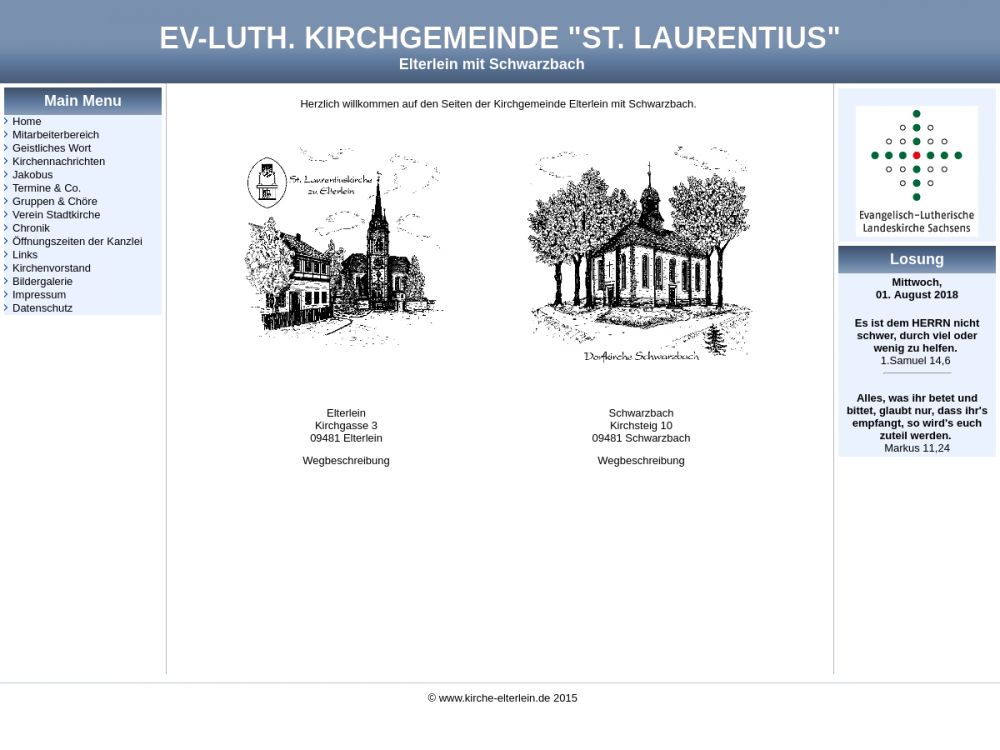Open the Chronik page
This screenshot has height=750, width=1000.
pyautogui.click(x=30, y=228)
